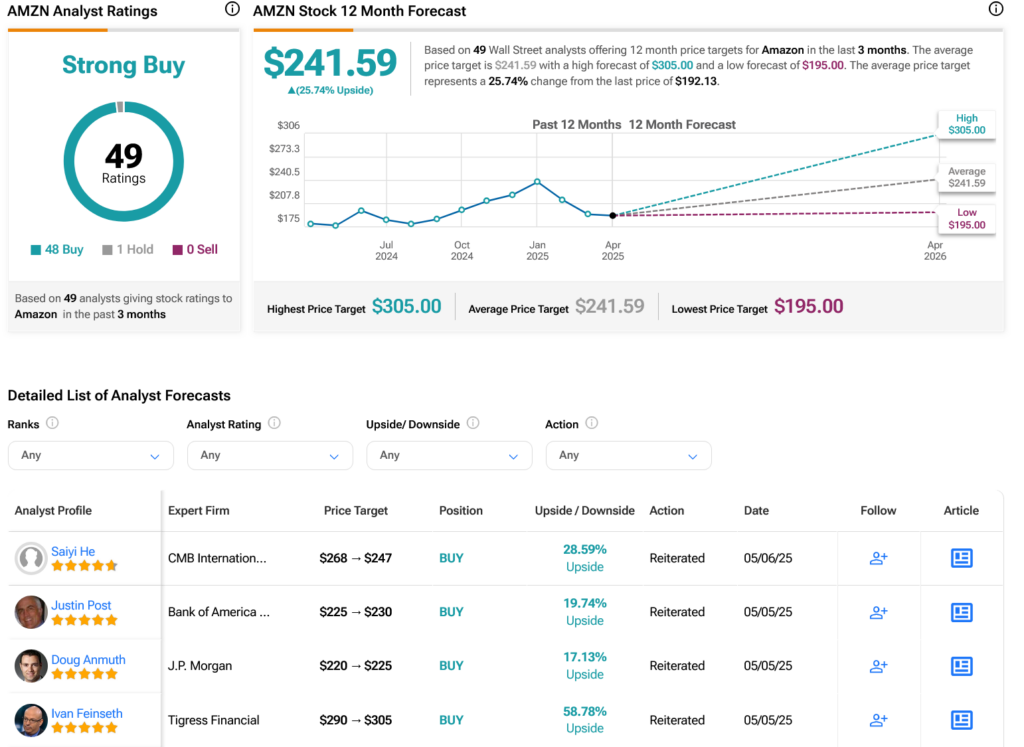Open Justin Post analyst profile link
The width and height of the screenshot is (1024, 747).
[x=81, y=605]
